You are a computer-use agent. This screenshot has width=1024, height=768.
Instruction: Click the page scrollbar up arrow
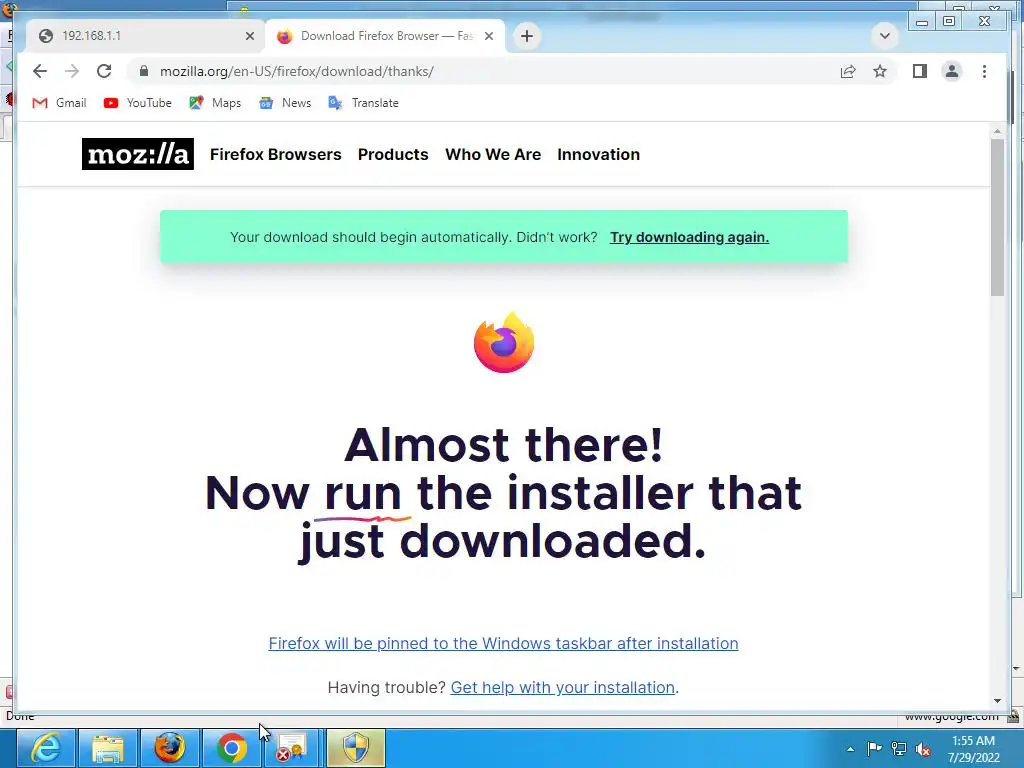(x=997, y=131)
